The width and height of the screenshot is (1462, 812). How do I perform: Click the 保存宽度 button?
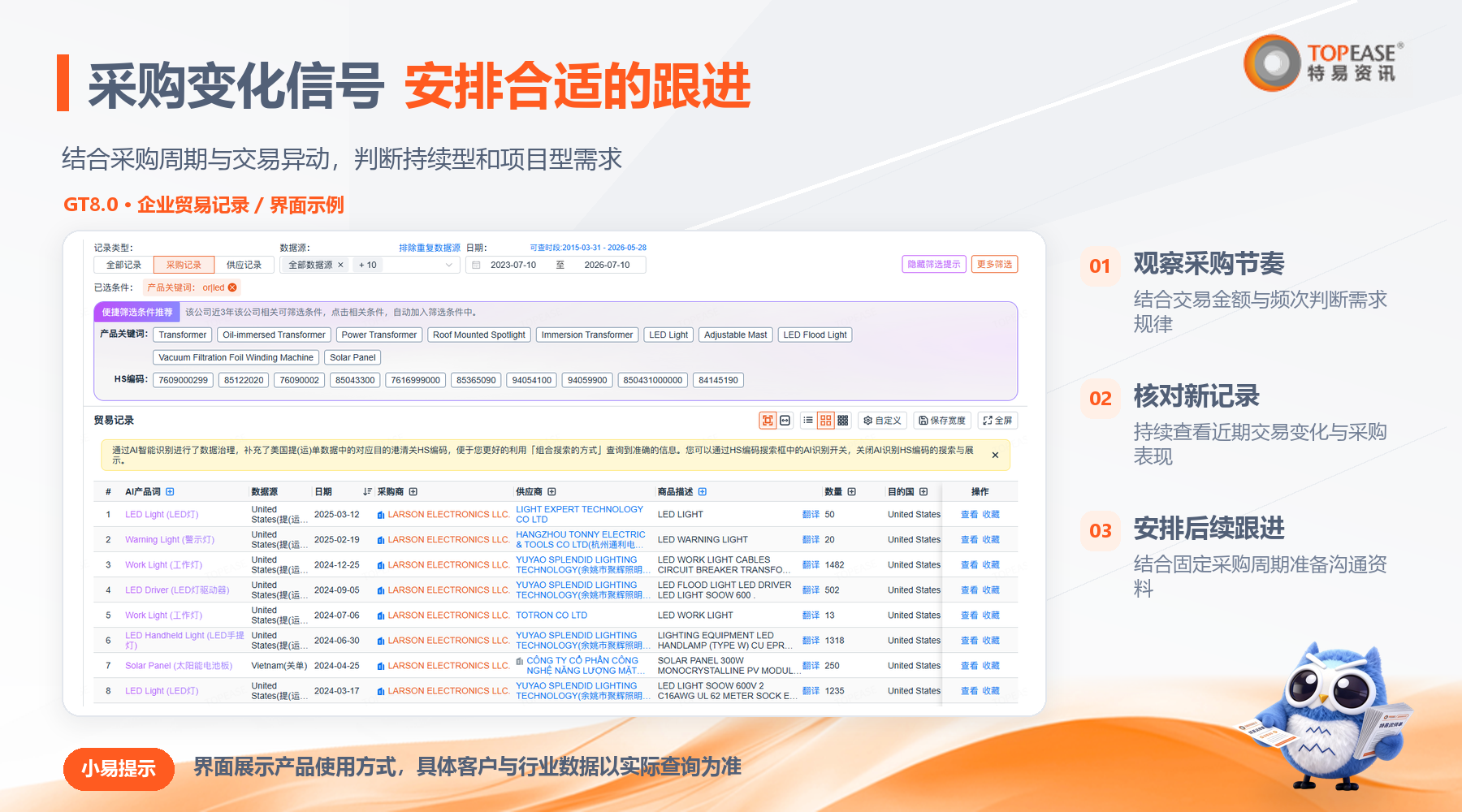pyautogui.click(x=942, y=421)
